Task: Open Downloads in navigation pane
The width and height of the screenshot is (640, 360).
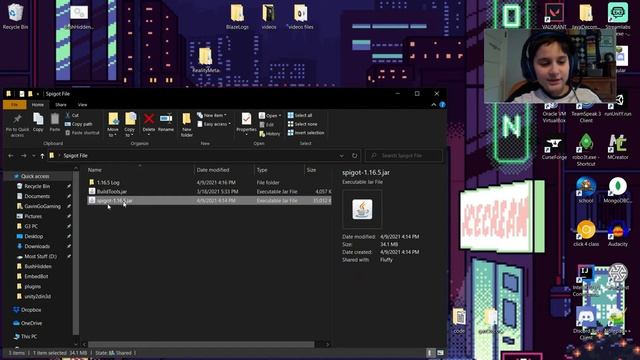Action: point(37,246)
